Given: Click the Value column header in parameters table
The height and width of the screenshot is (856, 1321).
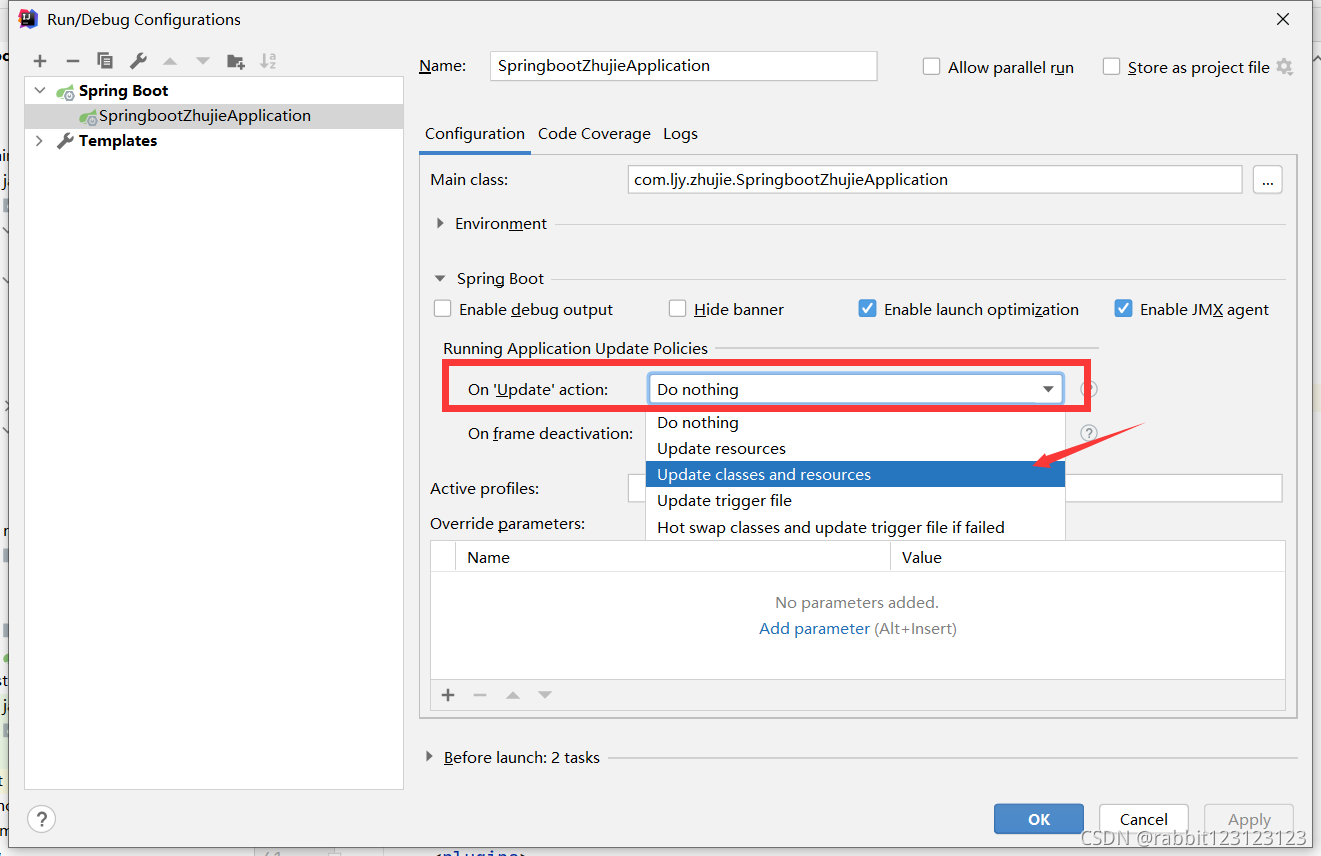Looking at the screenshot, I should click(x=1087, y=557).
